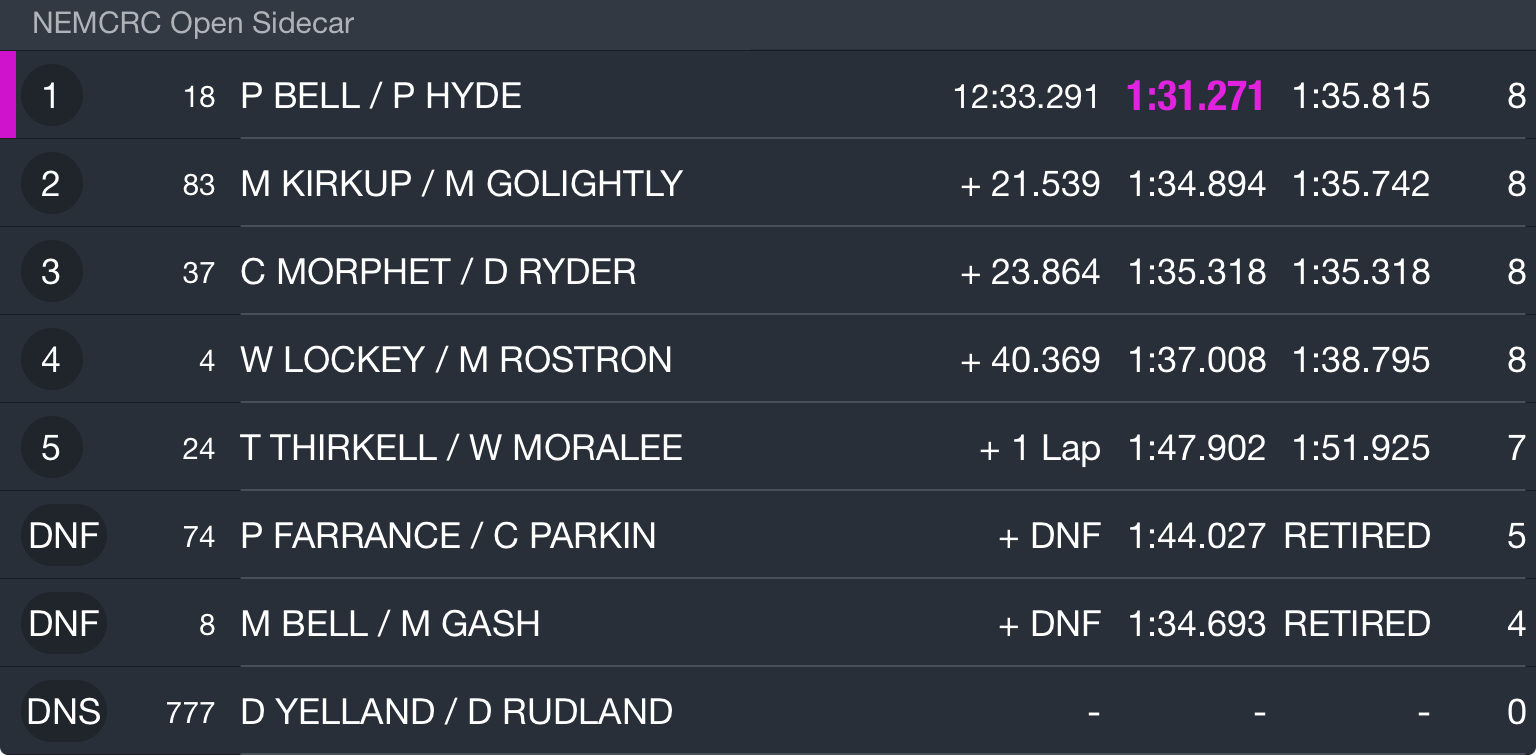Click the position 4 circle badge
The height and width of the screenshot is (755, 1536).
[x=51, y=360]
